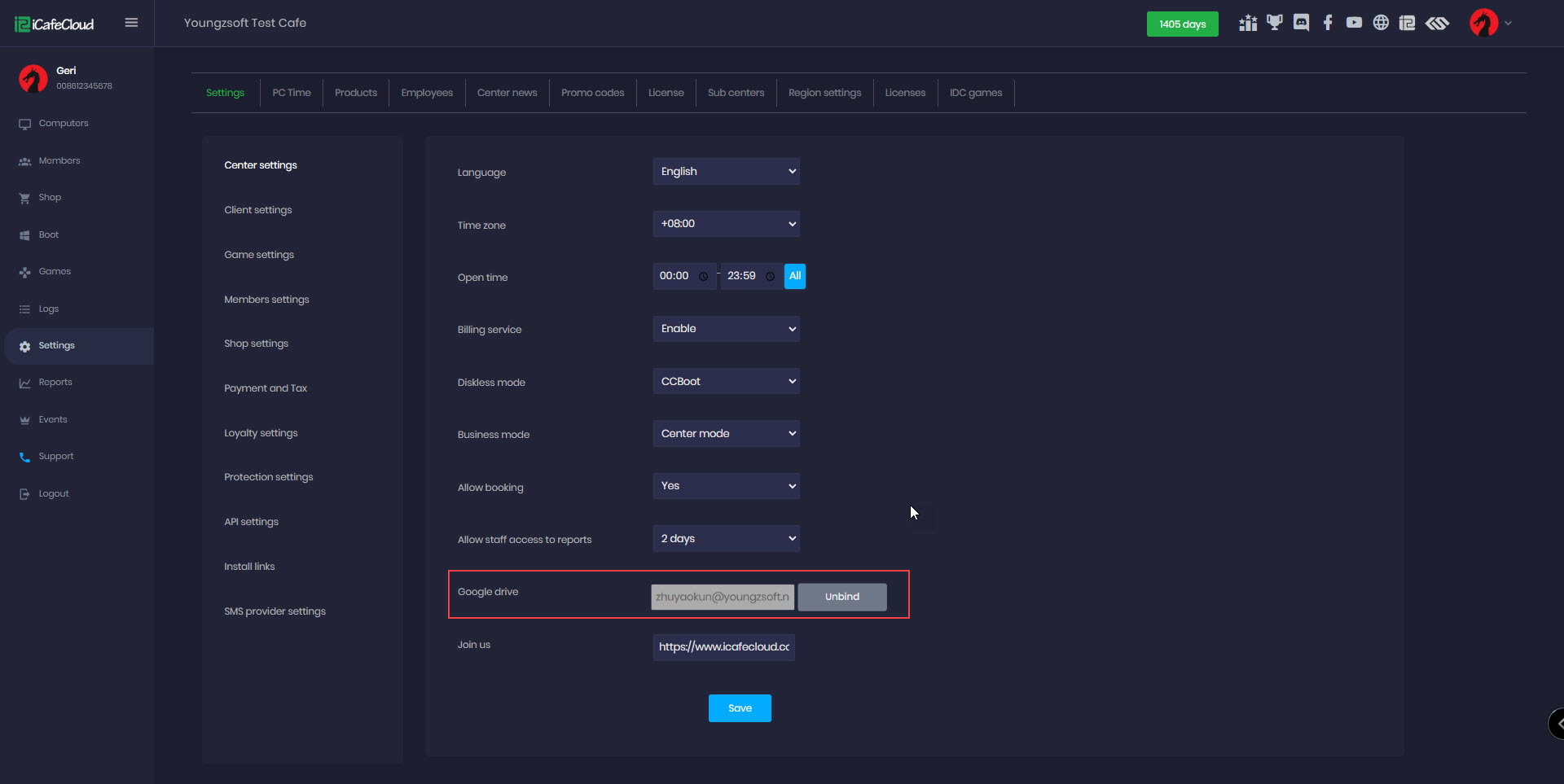This screenshot has height=784, width=1564.
Task: Open Reports in the left sidebar
Action: coord(55,383)
